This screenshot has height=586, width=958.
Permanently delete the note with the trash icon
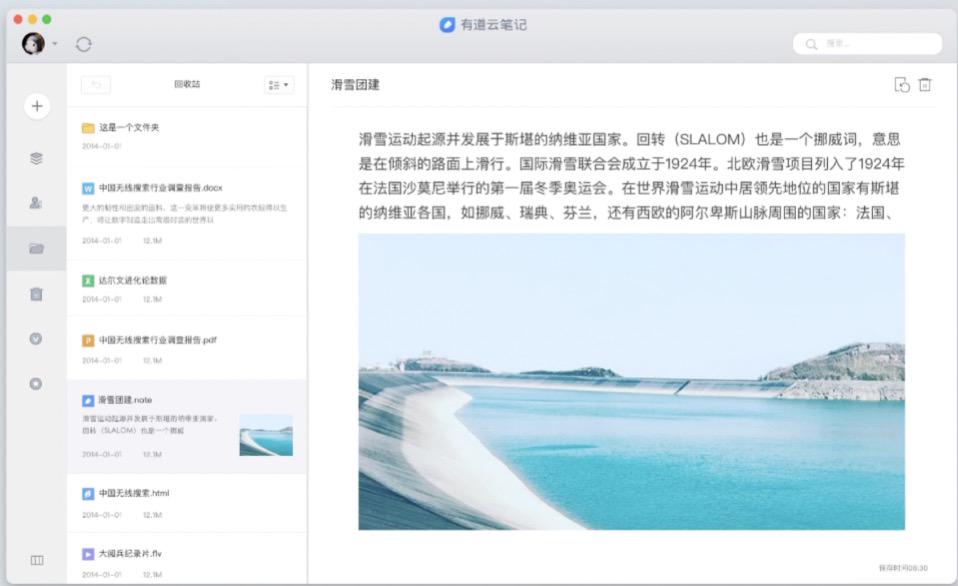point(926,86)
